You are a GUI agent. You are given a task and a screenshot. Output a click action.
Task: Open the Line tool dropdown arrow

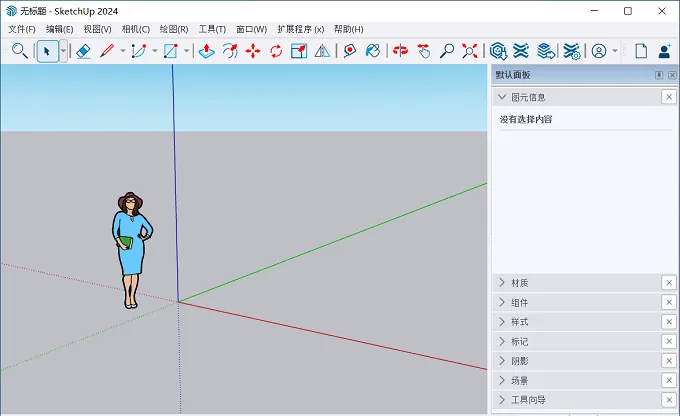[123, 51]
